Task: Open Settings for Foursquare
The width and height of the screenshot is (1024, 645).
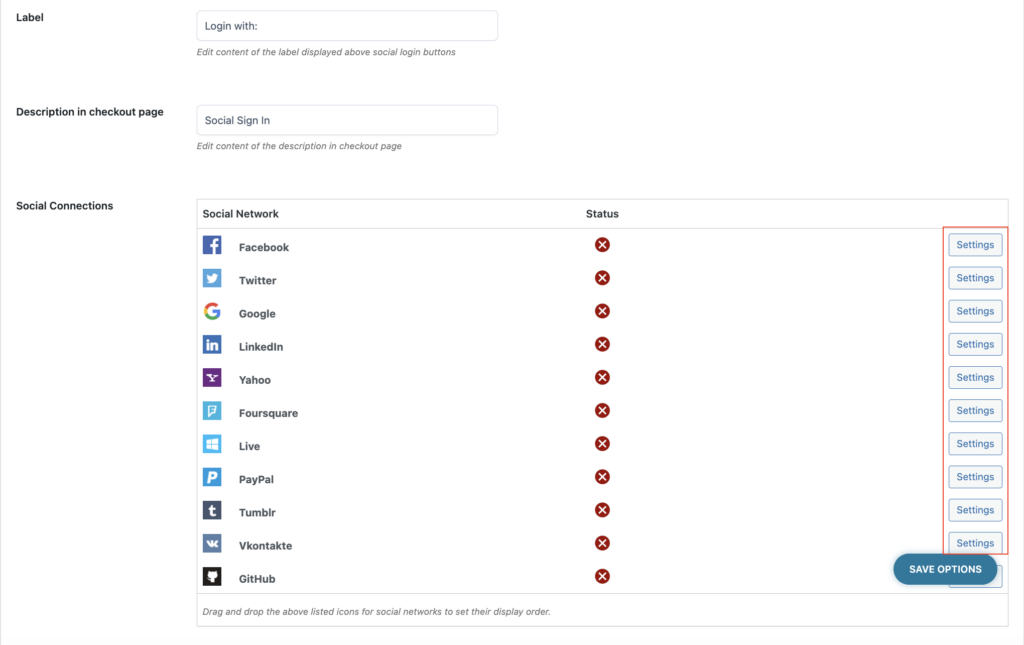Action: [x=975, y=411]
